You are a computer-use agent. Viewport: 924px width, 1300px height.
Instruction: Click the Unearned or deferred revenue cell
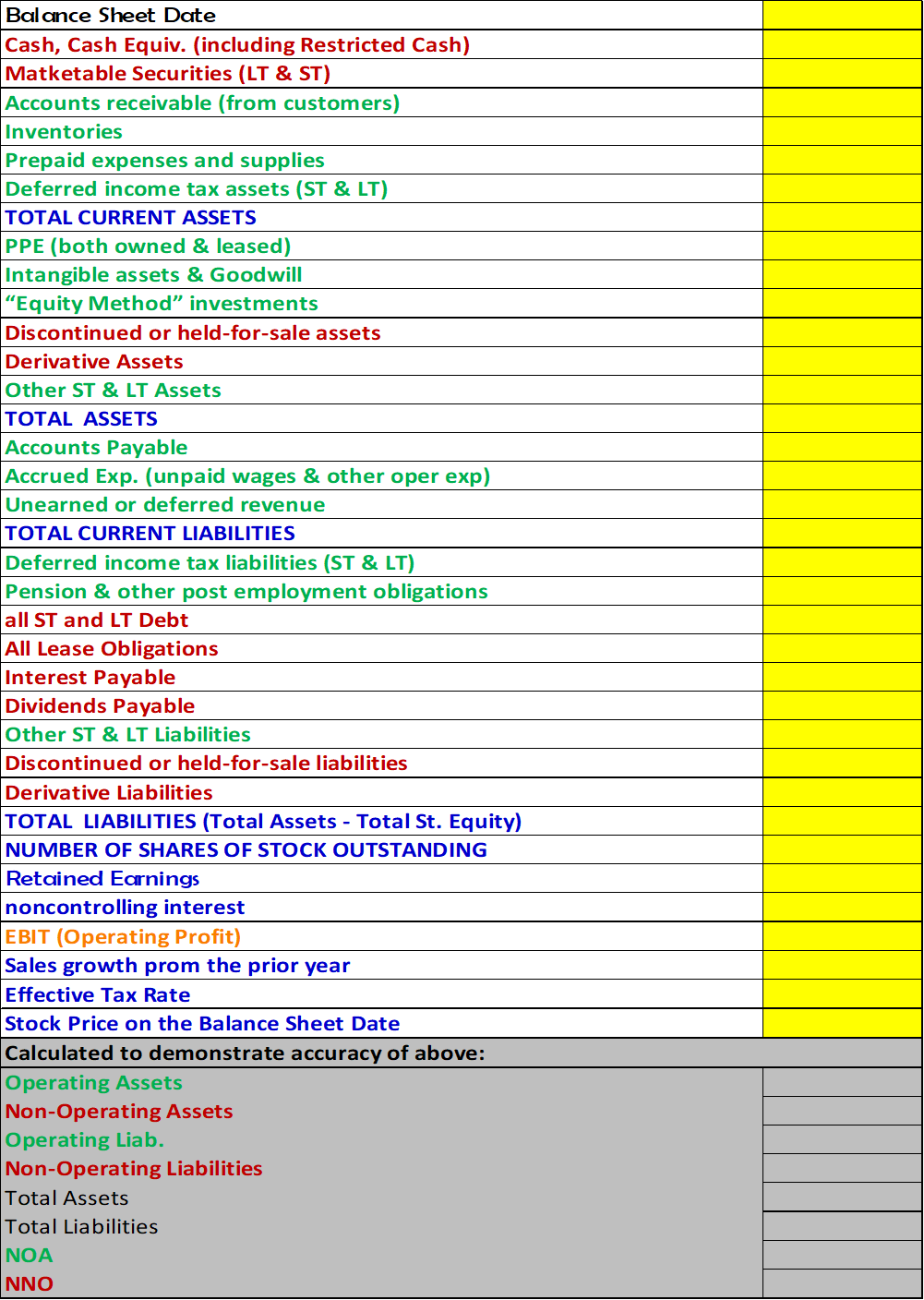click(842, 504)
